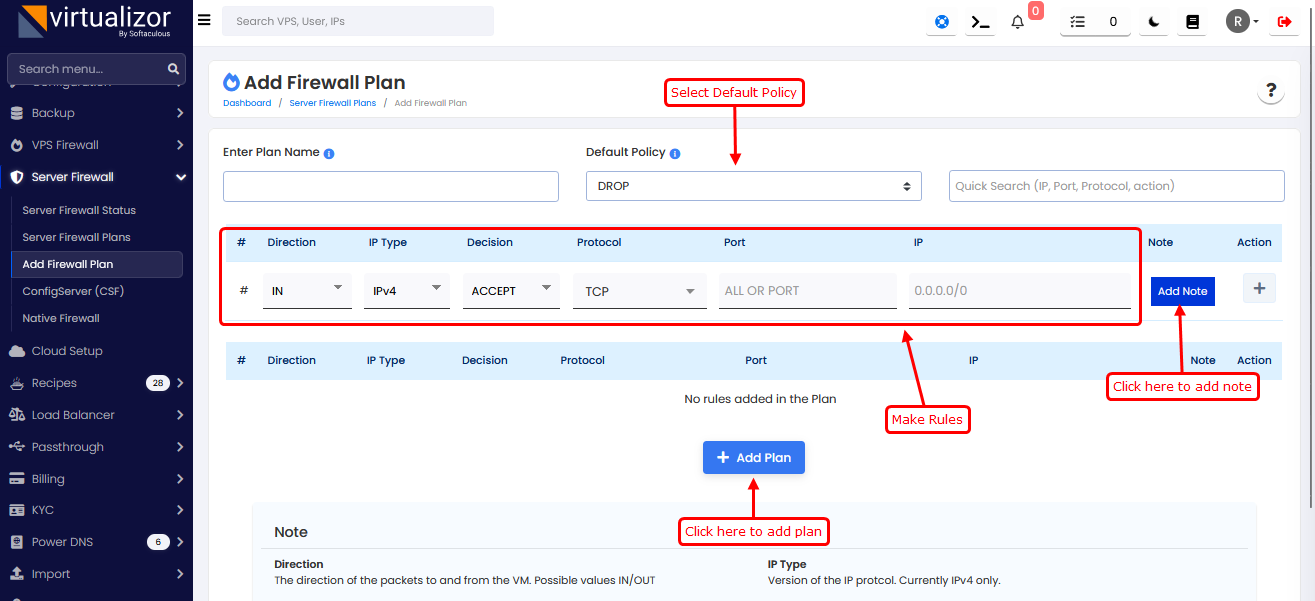Open the Default Policy DROP dropdown
Screen dimensions: 1315x601
(x=753, y=186)
